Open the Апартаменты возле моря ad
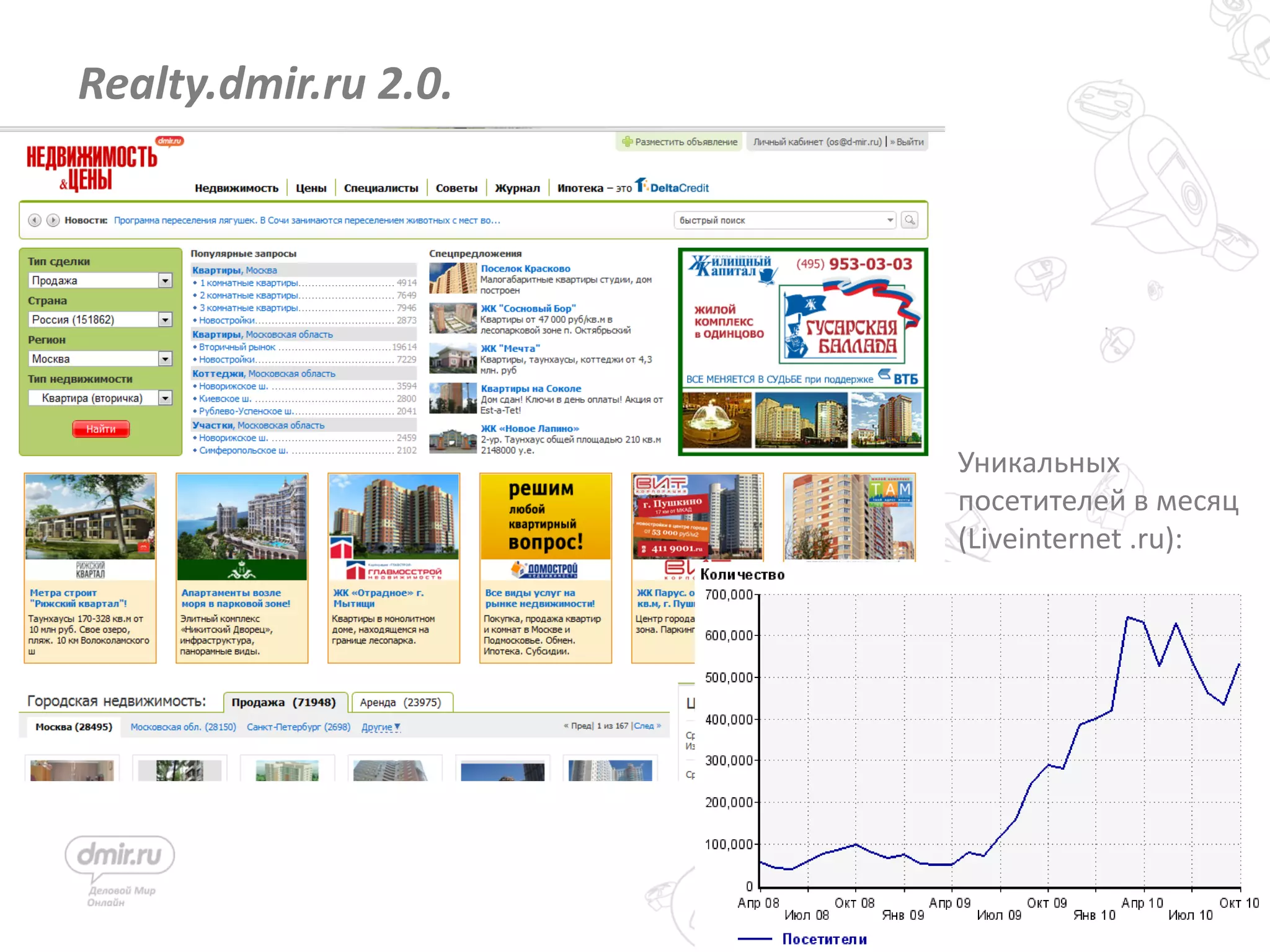1270x952 pixels. click(x=236, y=598)
